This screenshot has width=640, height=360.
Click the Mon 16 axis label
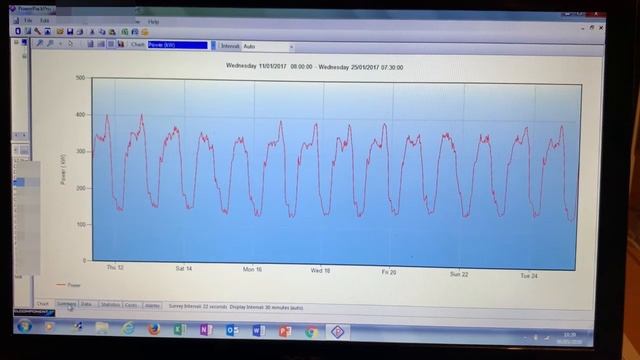click(x=252, y=269)
